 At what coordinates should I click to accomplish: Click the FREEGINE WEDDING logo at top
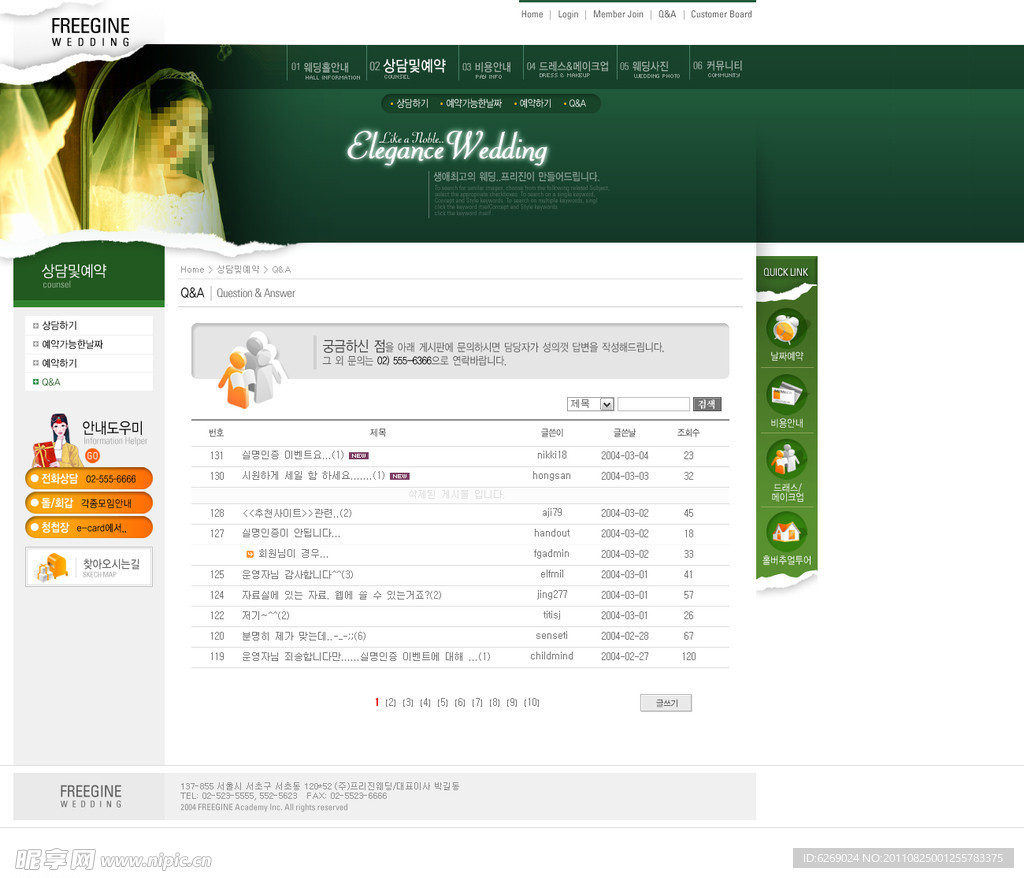pyautogui.click(x=90, y=32)
